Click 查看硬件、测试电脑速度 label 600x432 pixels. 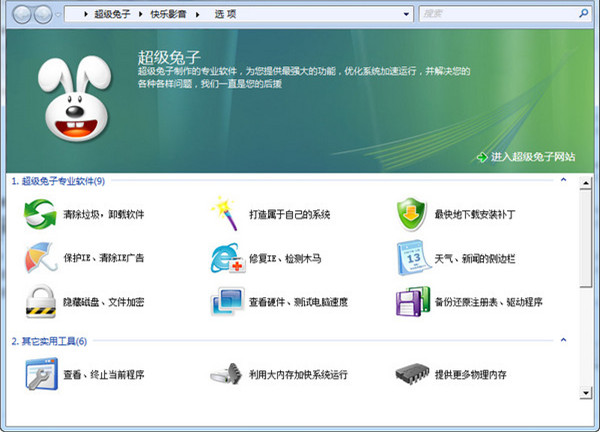click(x=298, y=302)
